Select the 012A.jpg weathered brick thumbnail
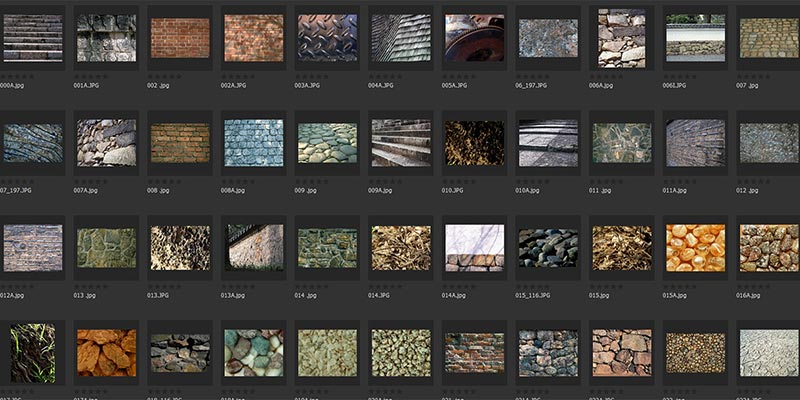This screenshot has width=800, height=400. coord(33,248)
